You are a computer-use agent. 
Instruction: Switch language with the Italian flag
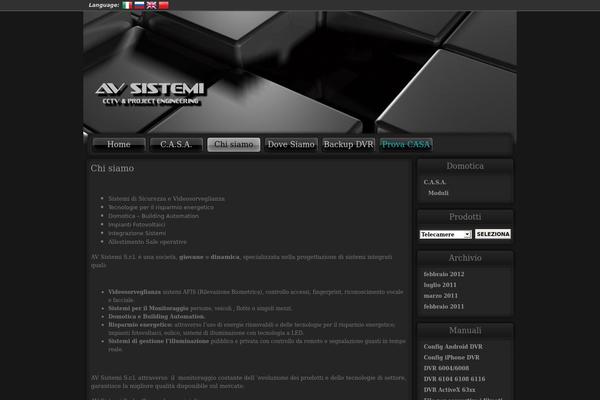click(x=127, y=5)
